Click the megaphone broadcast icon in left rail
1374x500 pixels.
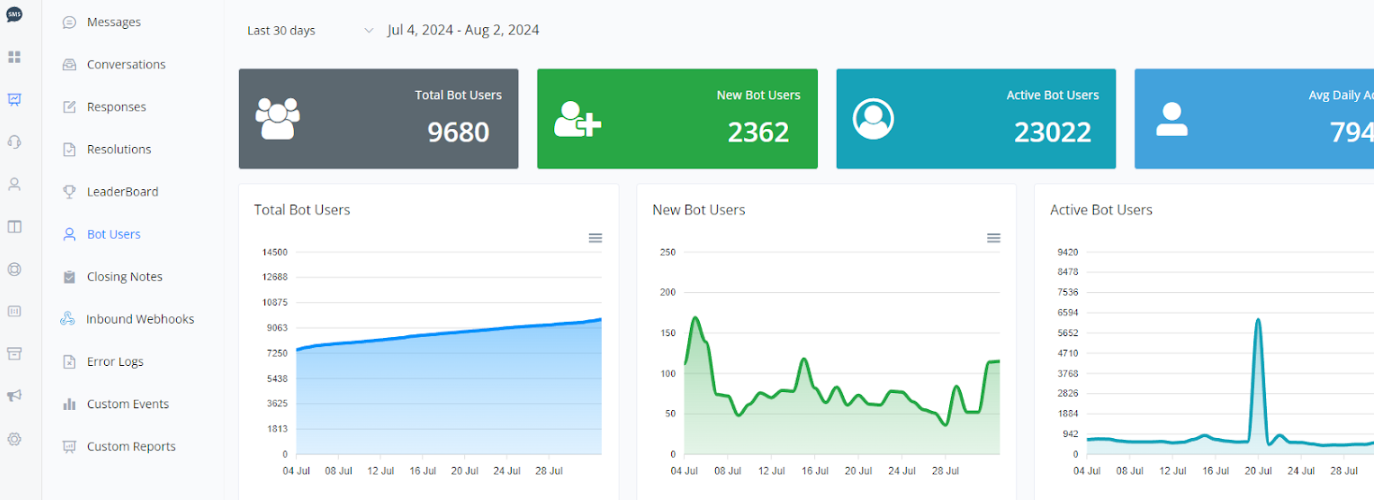pyautogui.click(x=14, y=396)
